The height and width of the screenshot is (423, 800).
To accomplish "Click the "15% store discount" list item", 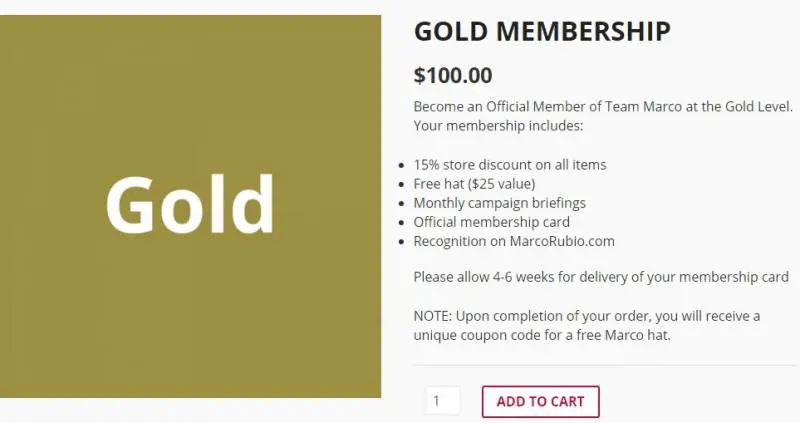I will [510, 164].
